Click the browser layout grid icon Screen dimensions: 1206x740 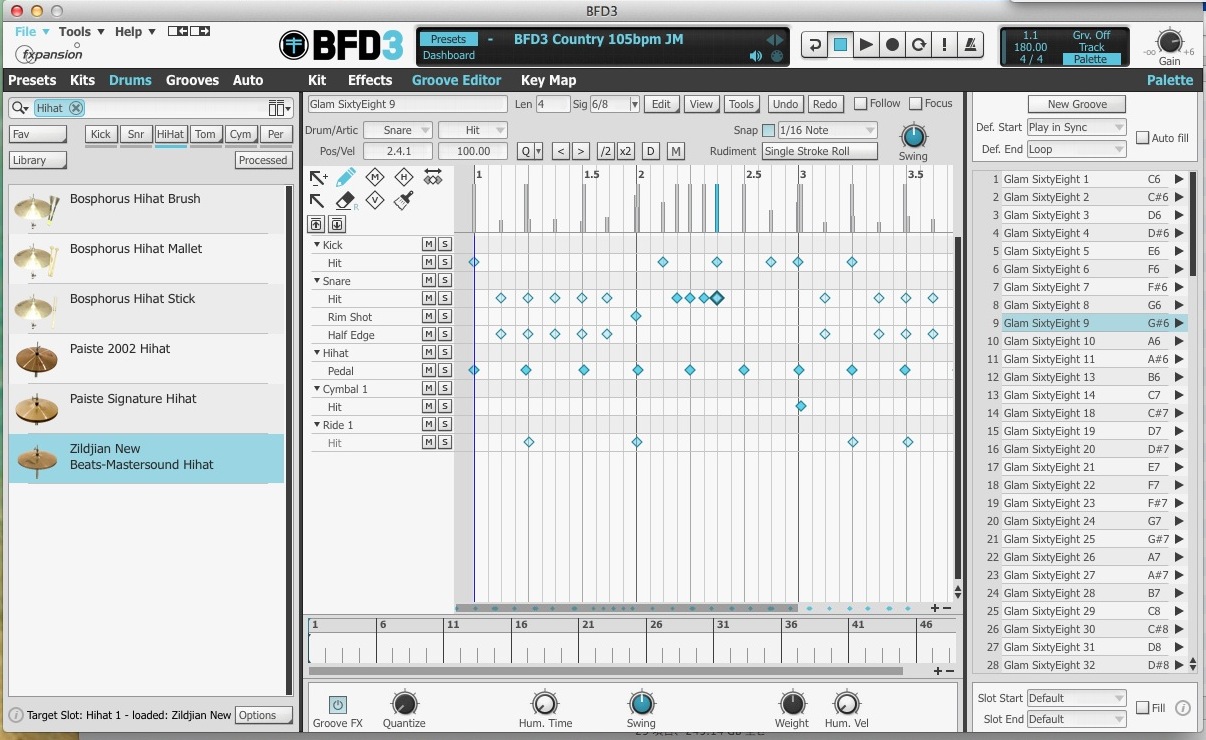coord(277,108)
